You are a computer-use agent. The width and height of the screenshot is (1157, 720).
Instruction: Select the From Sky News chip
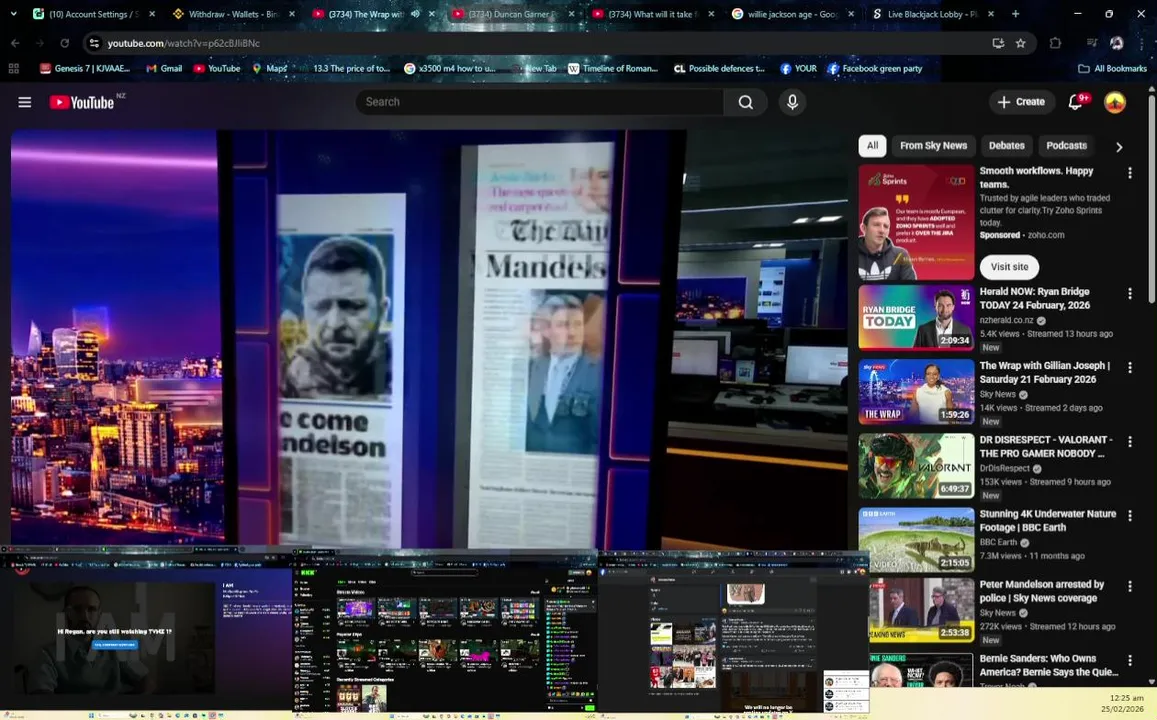[933, 145]
